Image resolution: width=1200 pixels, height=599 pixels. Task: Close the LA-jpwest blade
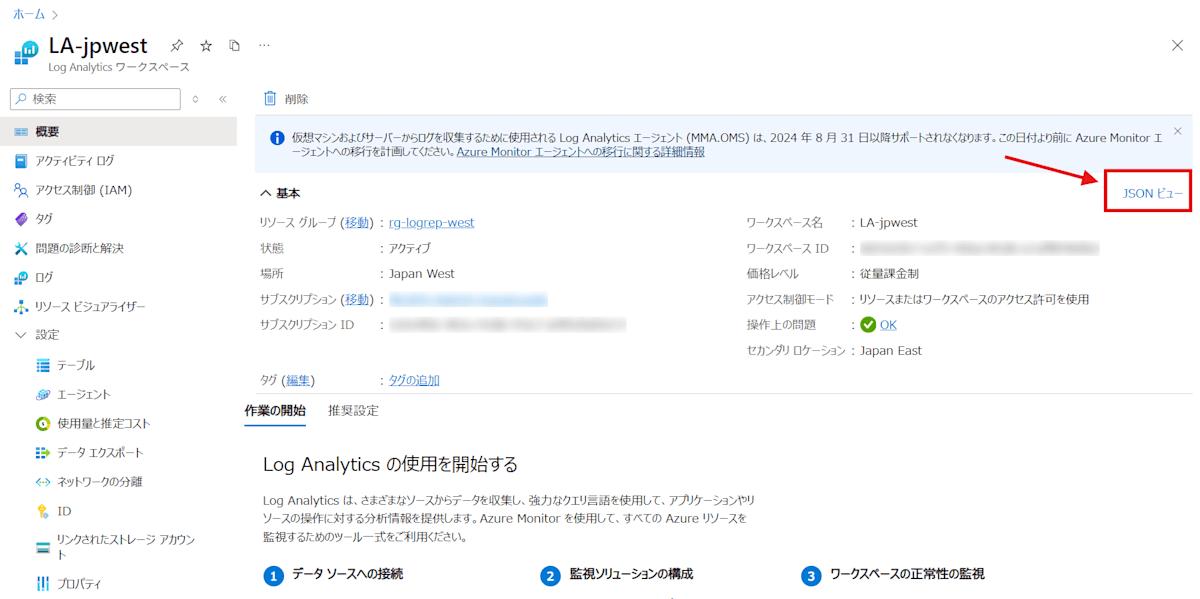(1177, 46)
